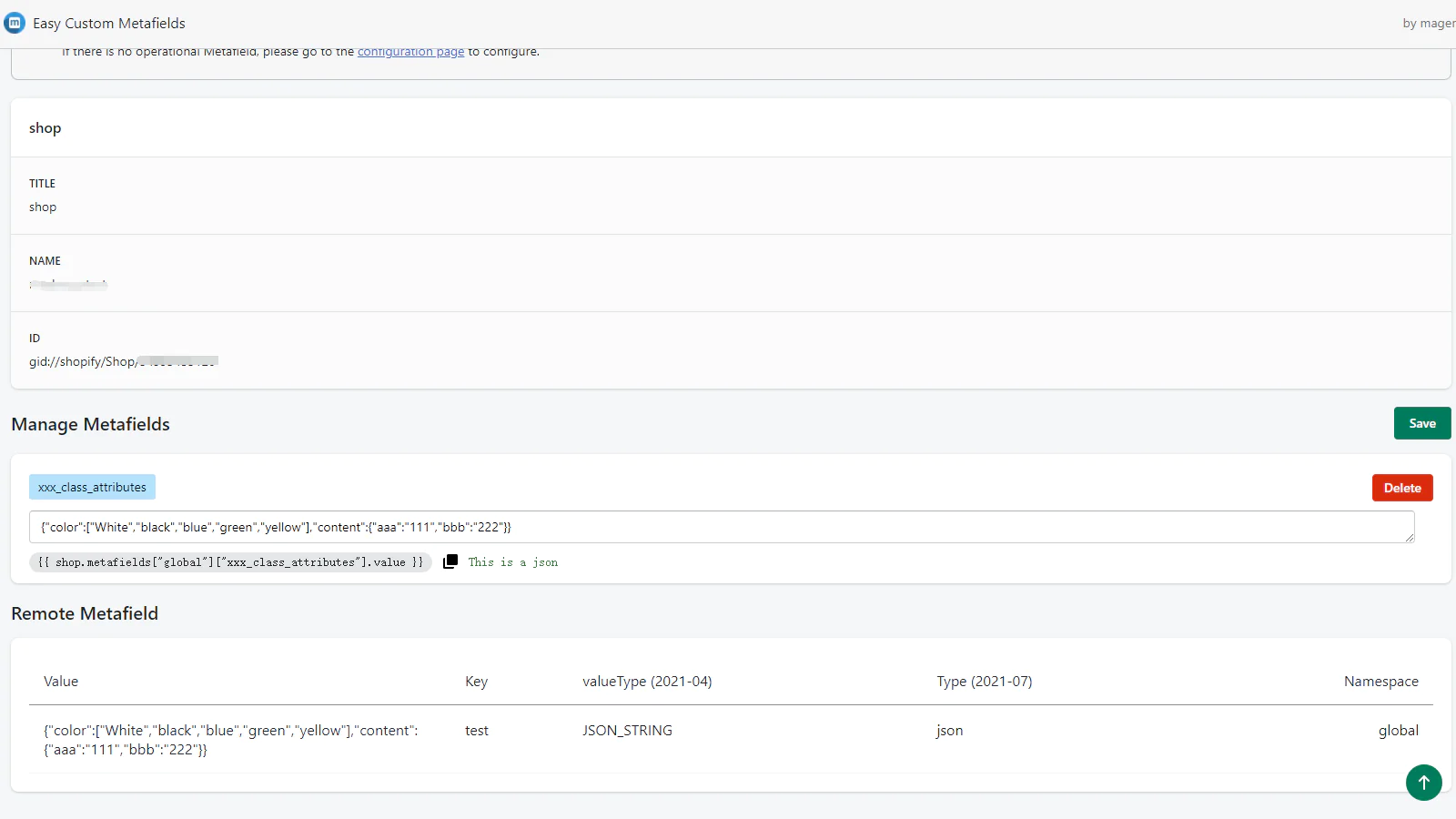
Task: Click the Key column header
Action: click(476, 681)
